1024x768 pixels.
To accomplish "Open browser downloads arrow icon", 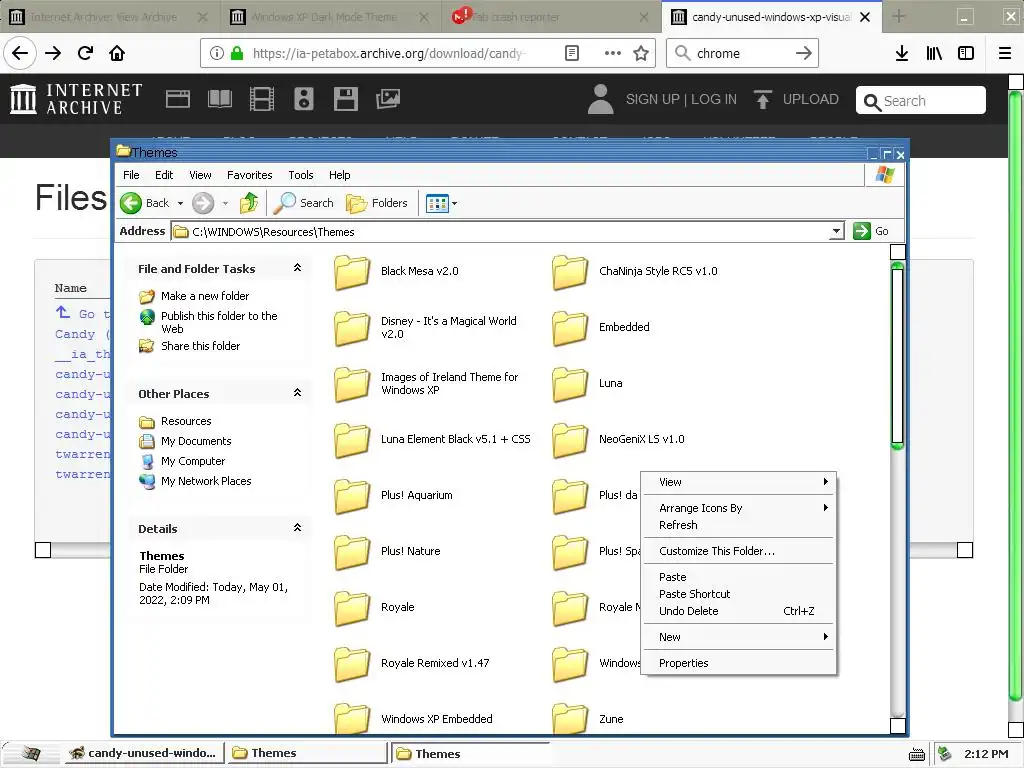I will point(901,53).
